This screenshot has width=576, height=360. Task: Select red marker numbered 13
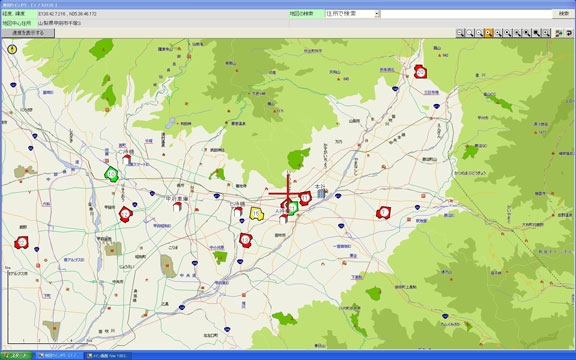pos(245,240)
